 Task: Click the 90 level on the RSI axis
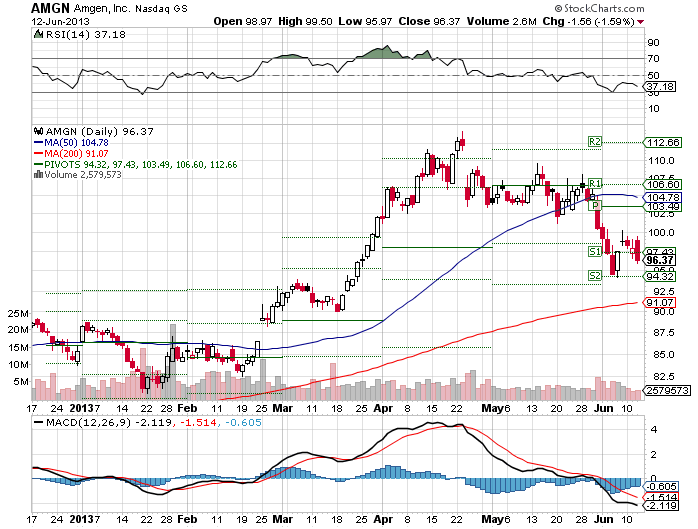(653, 43)
